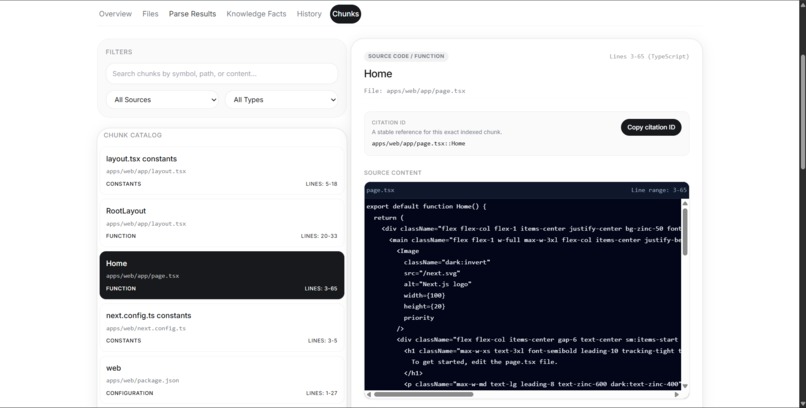Click the code viewer scroll down arrow
Screen dimensions: 806x408
point(685,386)
